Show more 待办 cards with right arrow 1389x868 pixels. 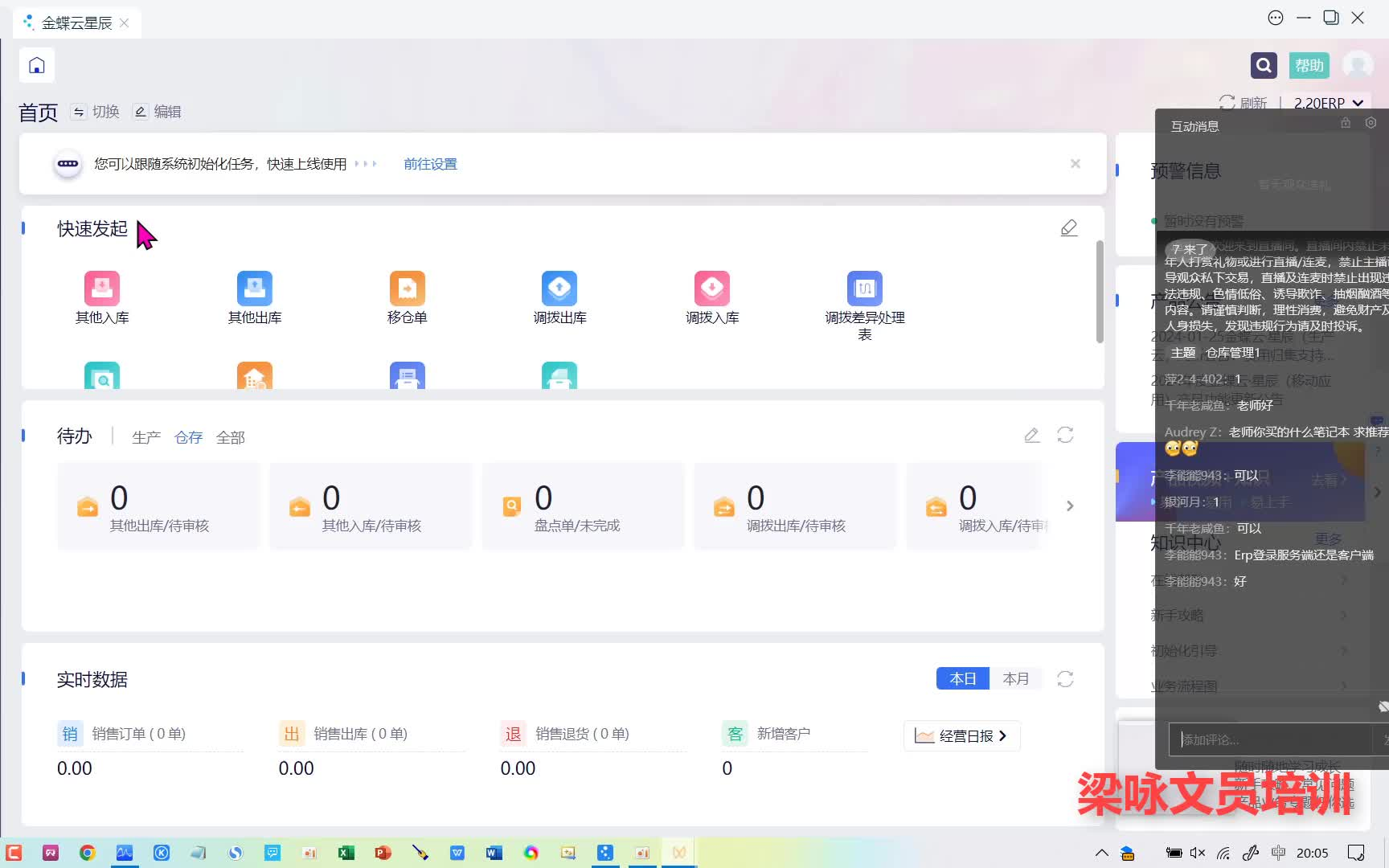point(1070,506)
